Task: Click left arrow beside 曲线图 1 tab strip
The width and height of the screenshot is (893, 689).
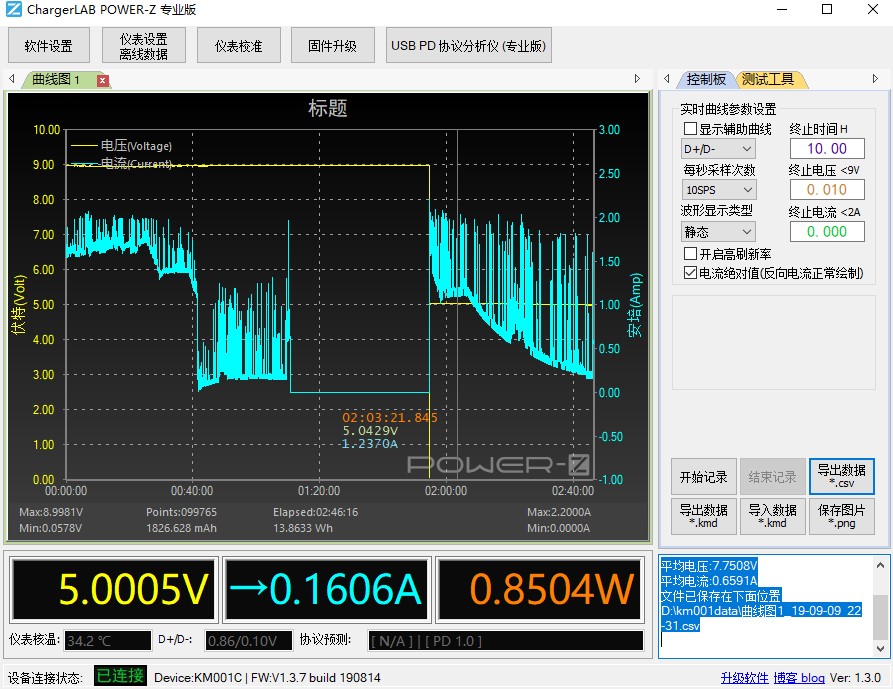Action: [12, 79]
